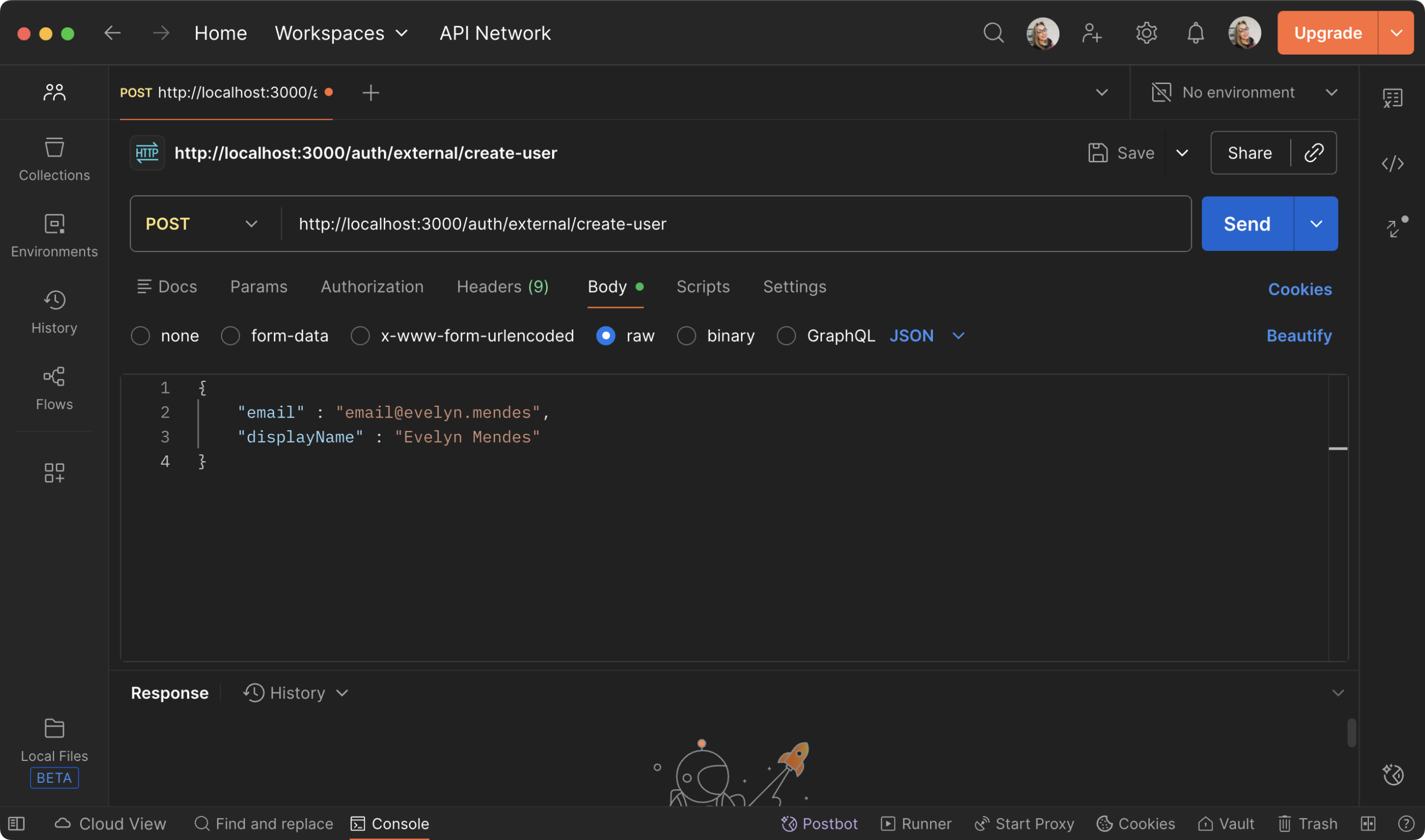Click the Beautify link
The height and width of the screenshot is (840, 1425).
tap(1299, 336)
